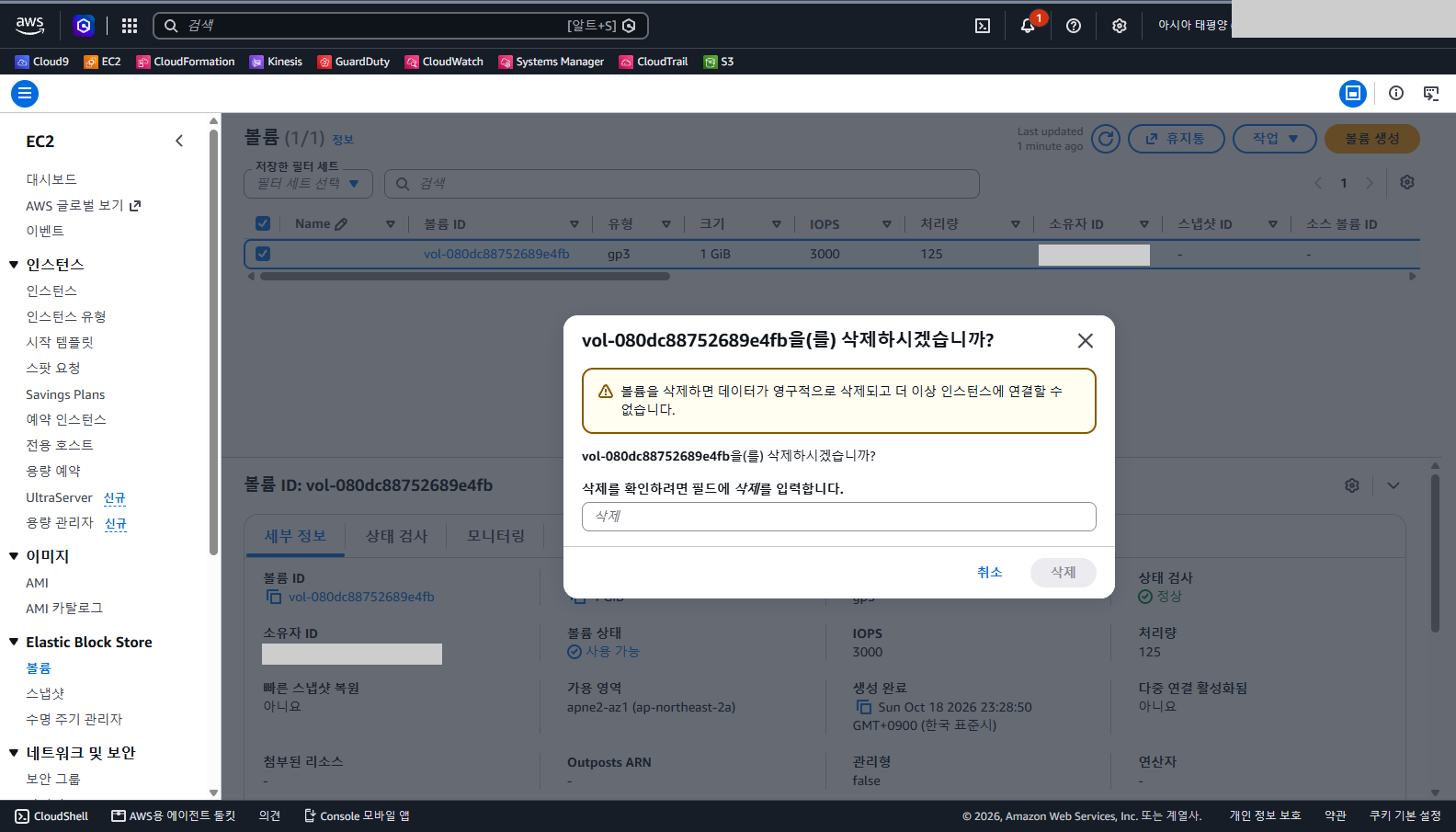Close the delete confirmation dialog

1086,340
